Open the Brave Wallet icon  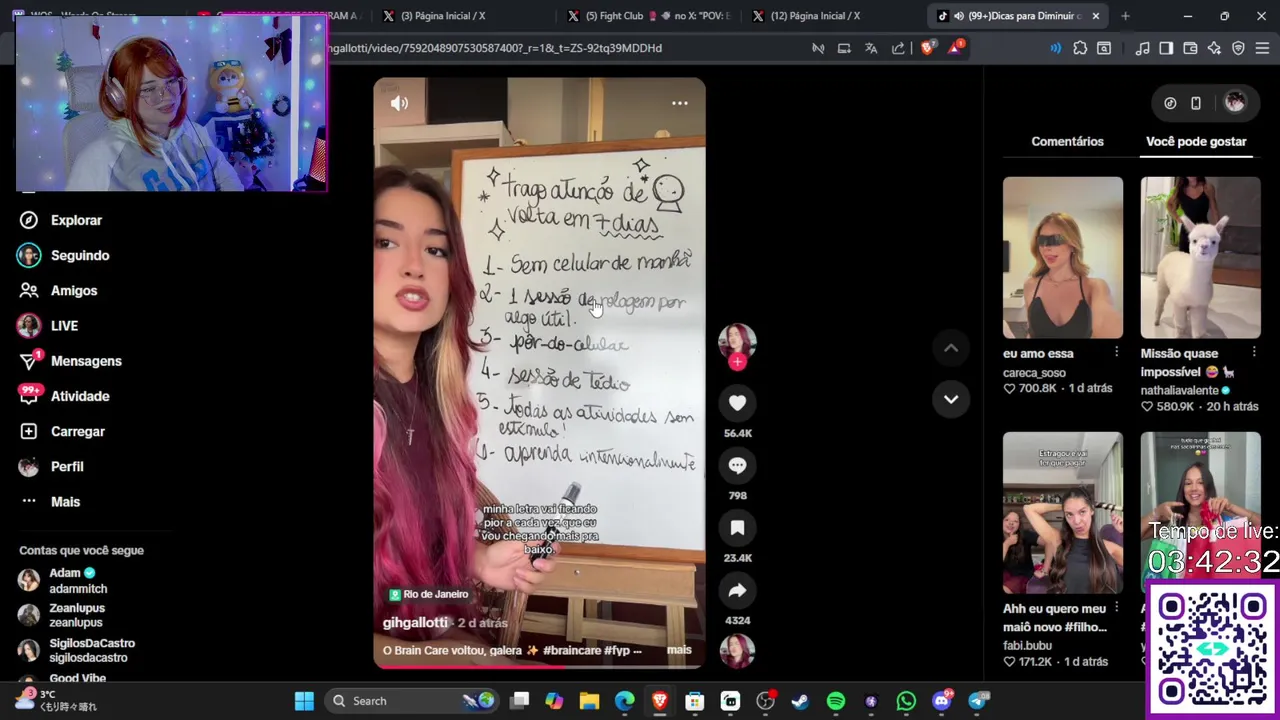click(x=1190, y=48)
